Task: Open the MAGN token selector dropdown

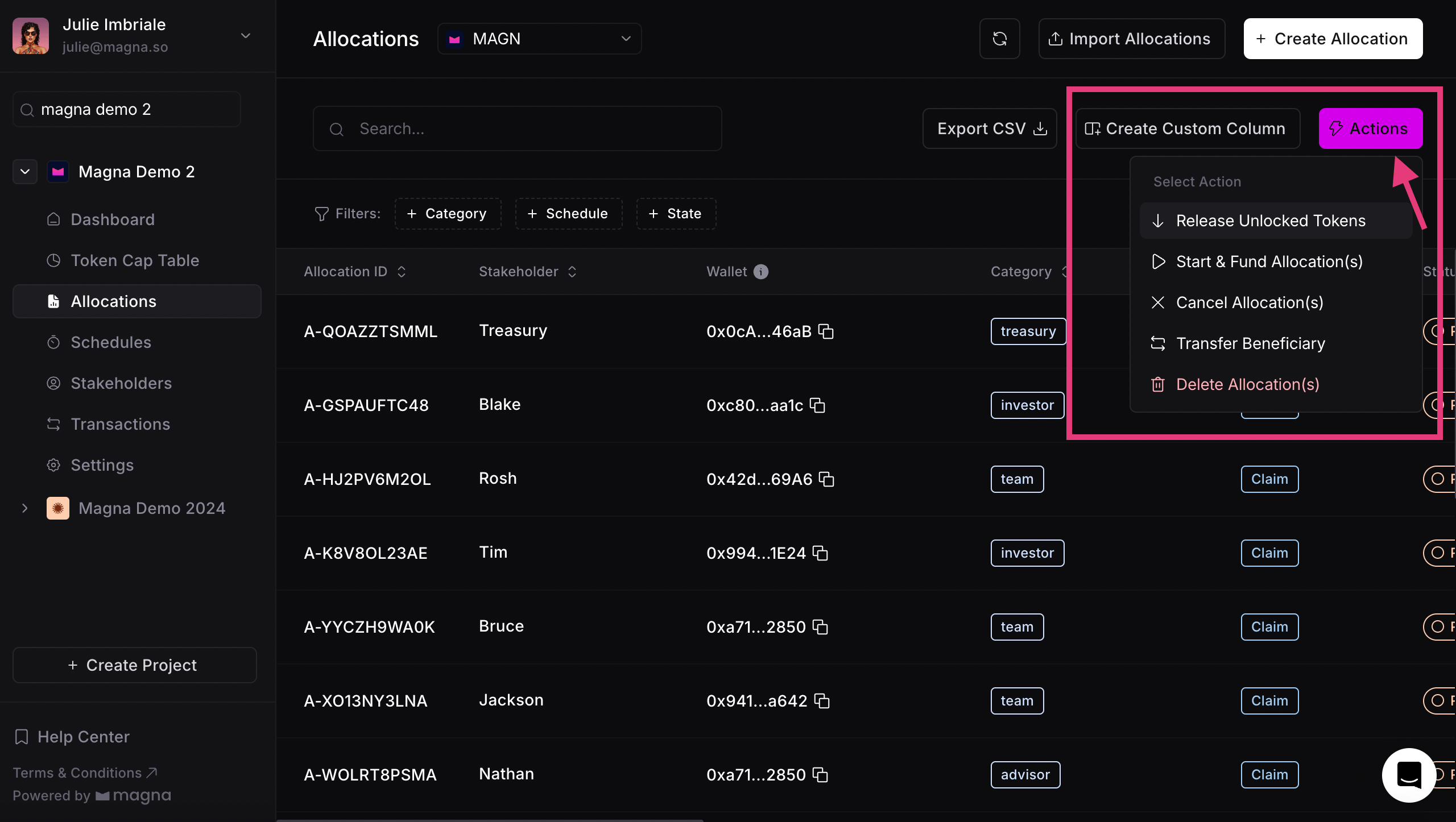Action: 539,39
